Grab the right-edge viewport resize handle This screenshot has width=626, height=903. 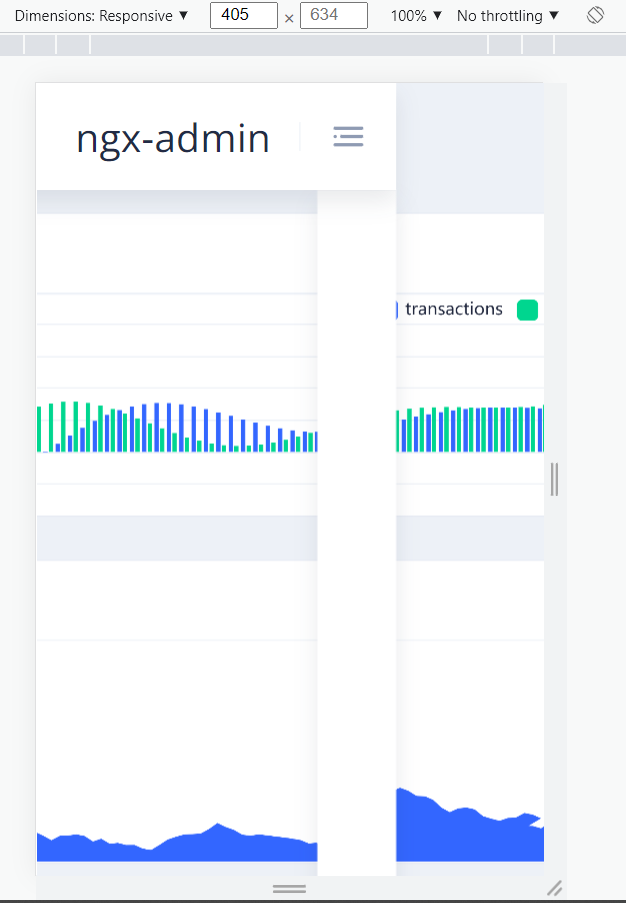[x=555, y=479]
